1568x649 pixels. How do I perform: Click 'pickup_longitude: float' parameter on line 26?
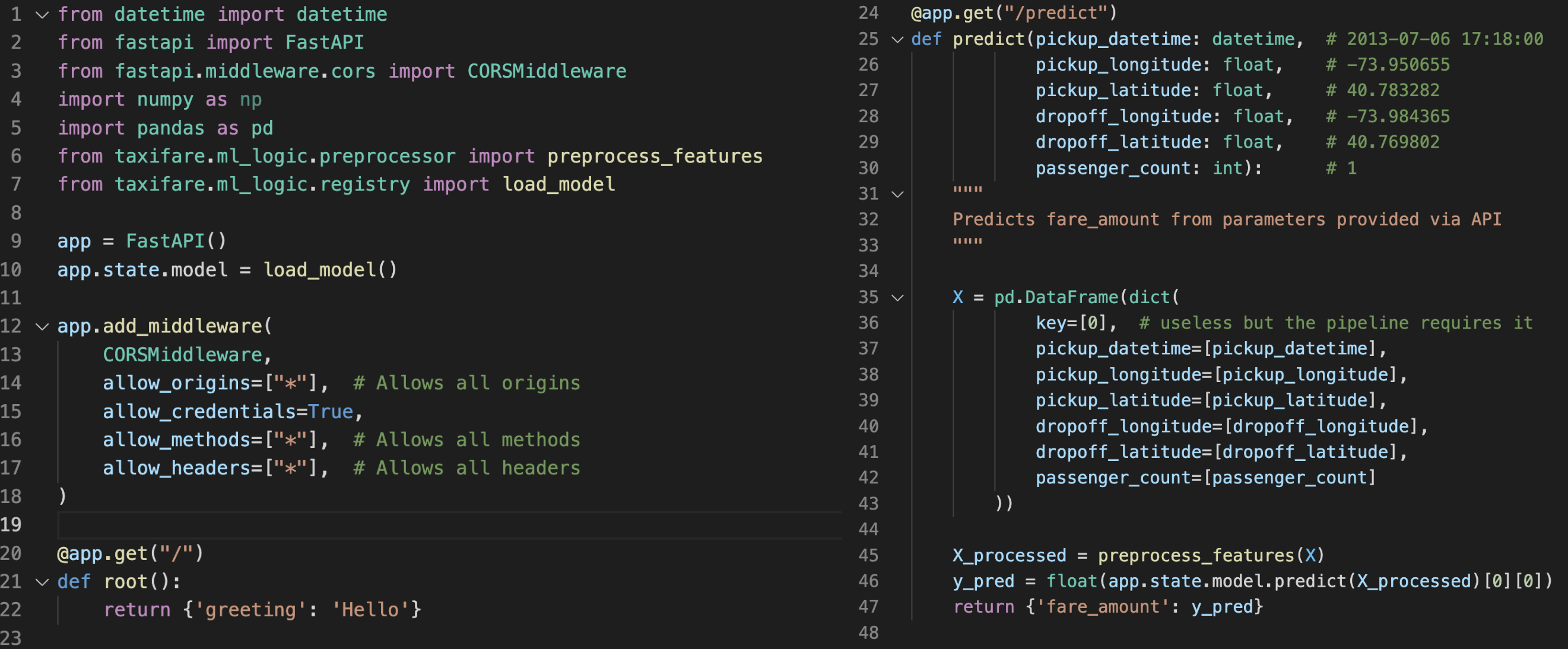point(1155,65)
